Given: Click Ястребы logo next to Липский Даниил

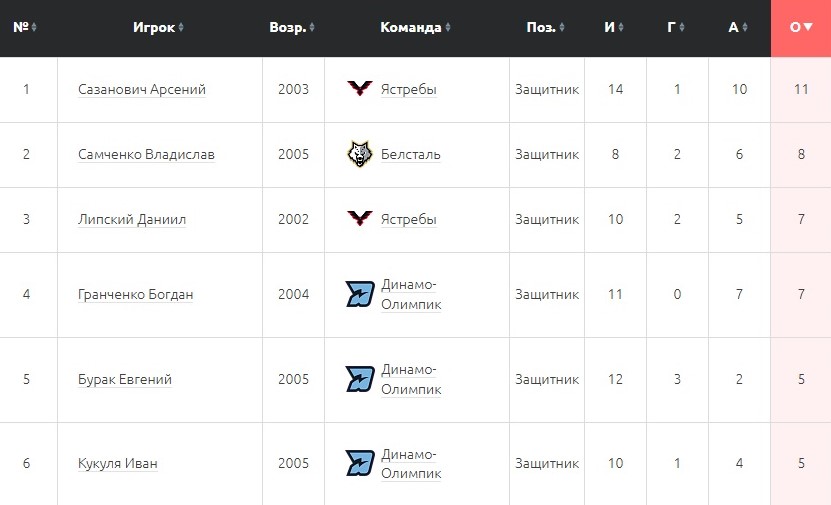Looking at the screenshot, I should click(360, 219).
